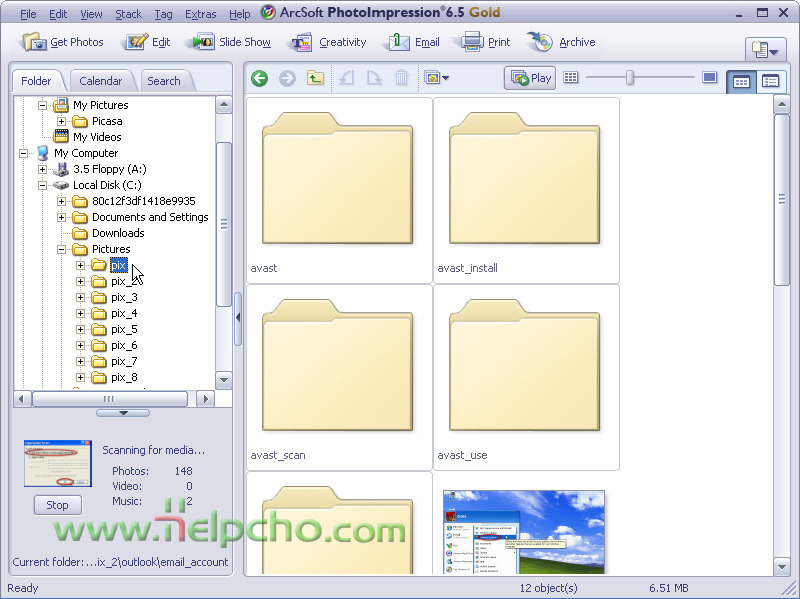Click the large thumbnail size icon
The height and width of the screenshot is (599, 800).
(x=709, y=78)
